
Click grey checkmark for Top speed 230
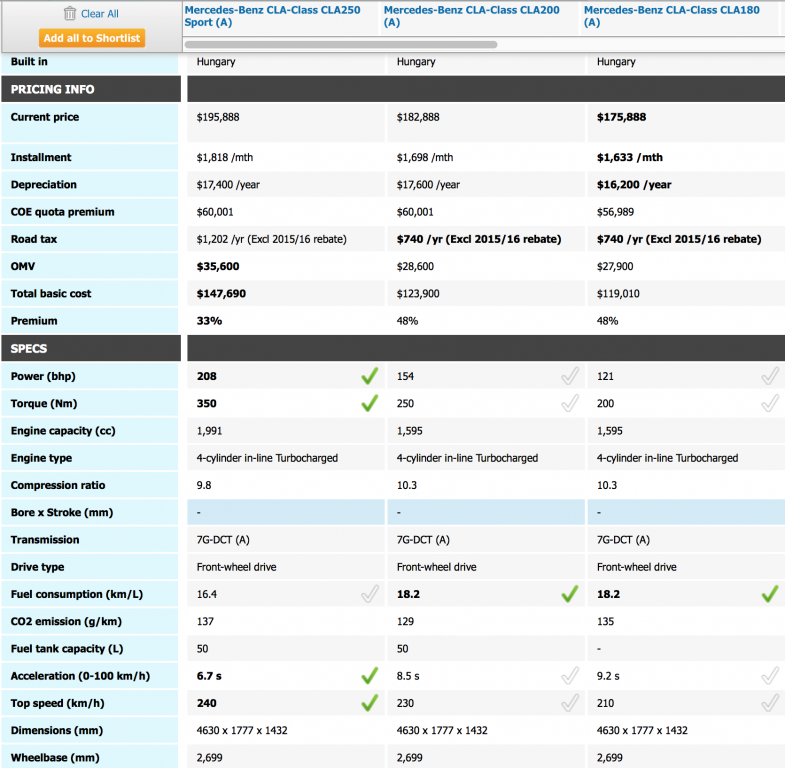click(x=570, y=703)
